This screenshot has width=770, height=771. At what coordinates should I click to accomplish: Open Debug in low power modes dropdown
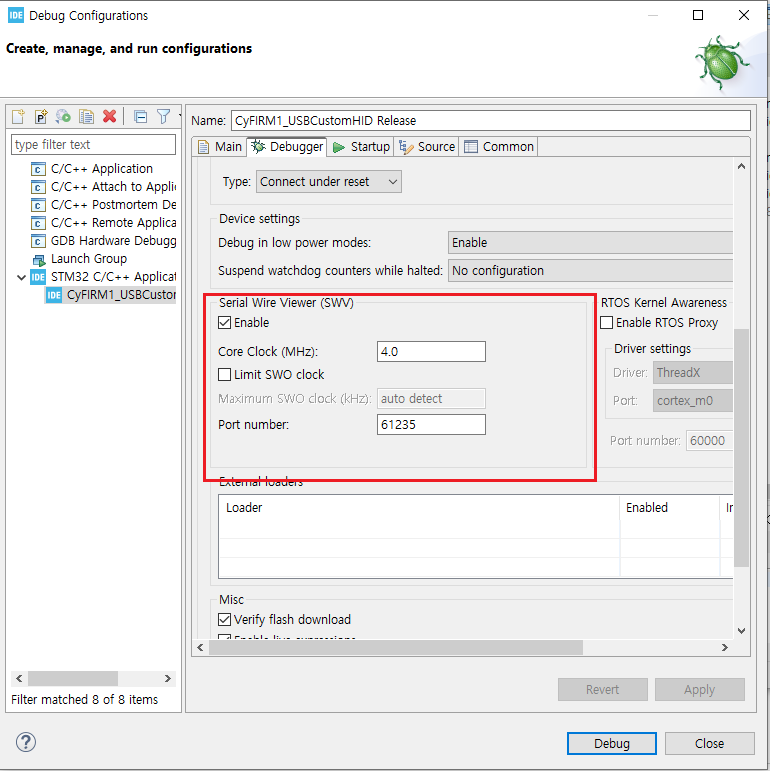[590, 243]
